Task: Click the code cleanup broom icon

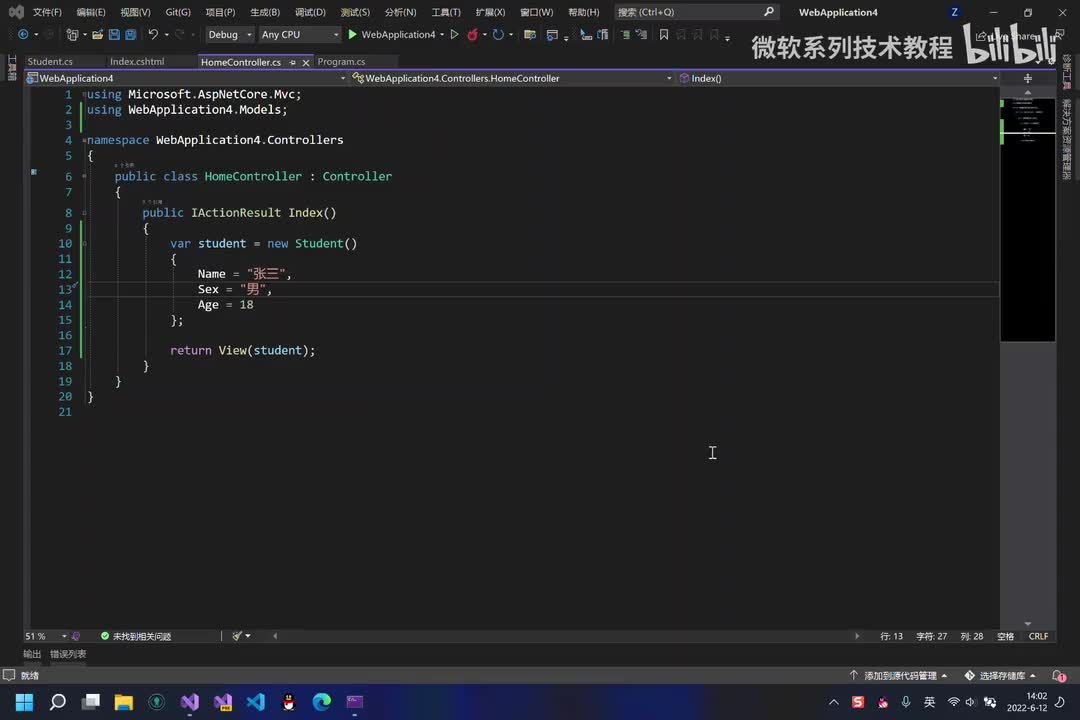Action: tap(237, 636)
